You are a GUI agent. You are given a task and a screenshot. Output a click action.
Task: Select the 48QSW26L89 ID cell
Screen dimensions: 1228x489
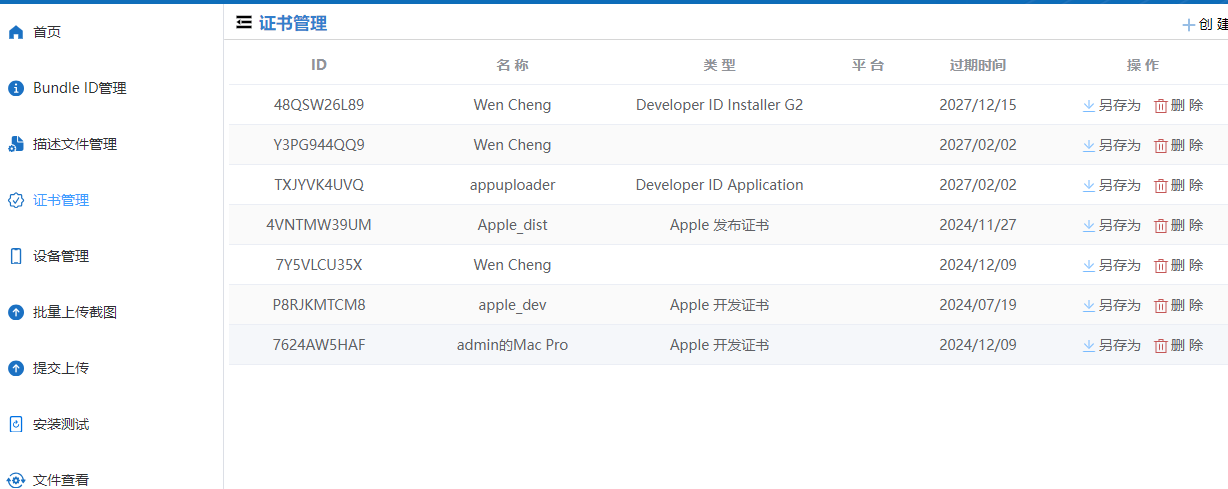pyautogui.click(x=319, y=105)
